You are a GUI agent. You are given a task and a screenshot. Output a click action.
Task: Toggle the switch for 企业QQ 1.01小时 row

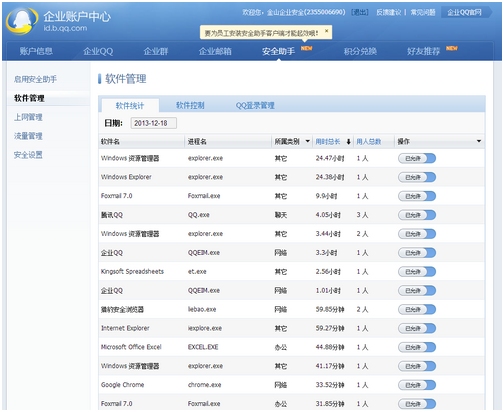(x=417, y=291)
